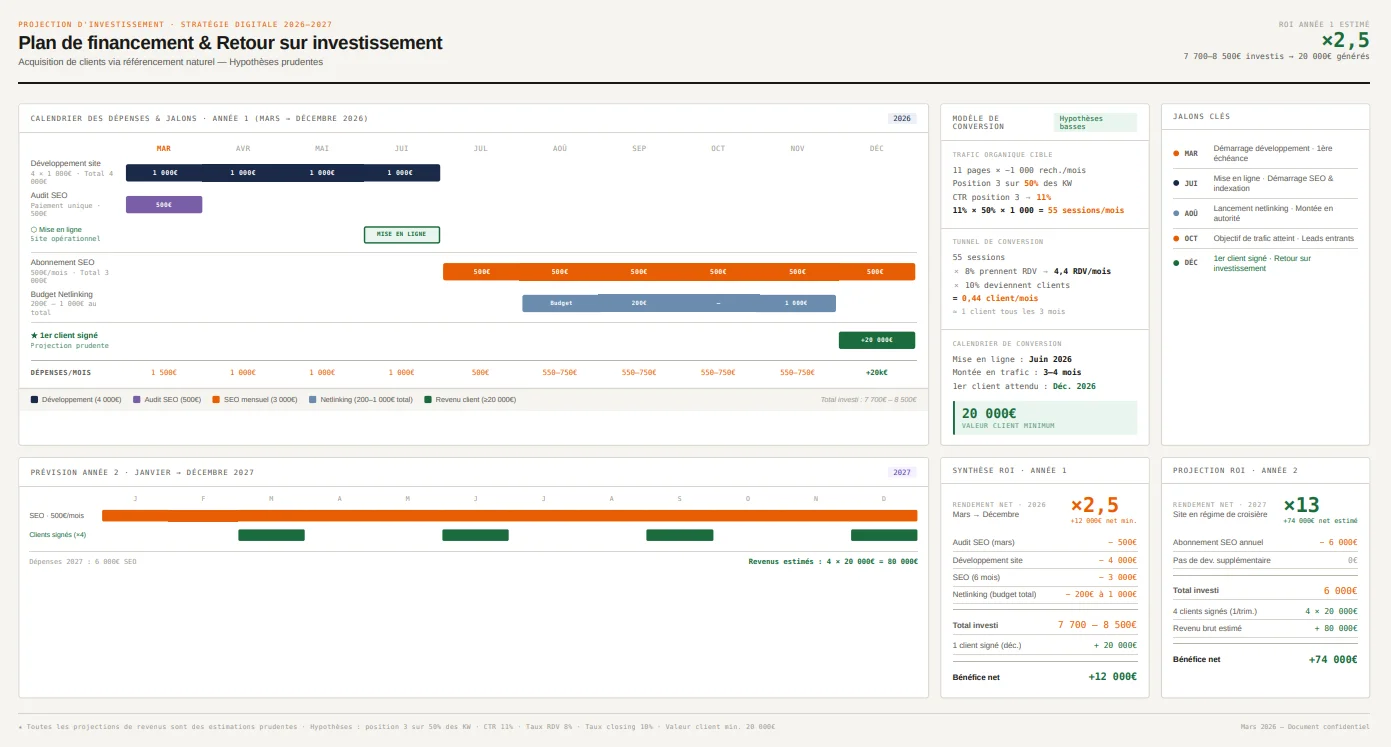Click the Revenus estimés 80 000€ line for 2027
This screenshot has width=1391, height=747.
833,562
